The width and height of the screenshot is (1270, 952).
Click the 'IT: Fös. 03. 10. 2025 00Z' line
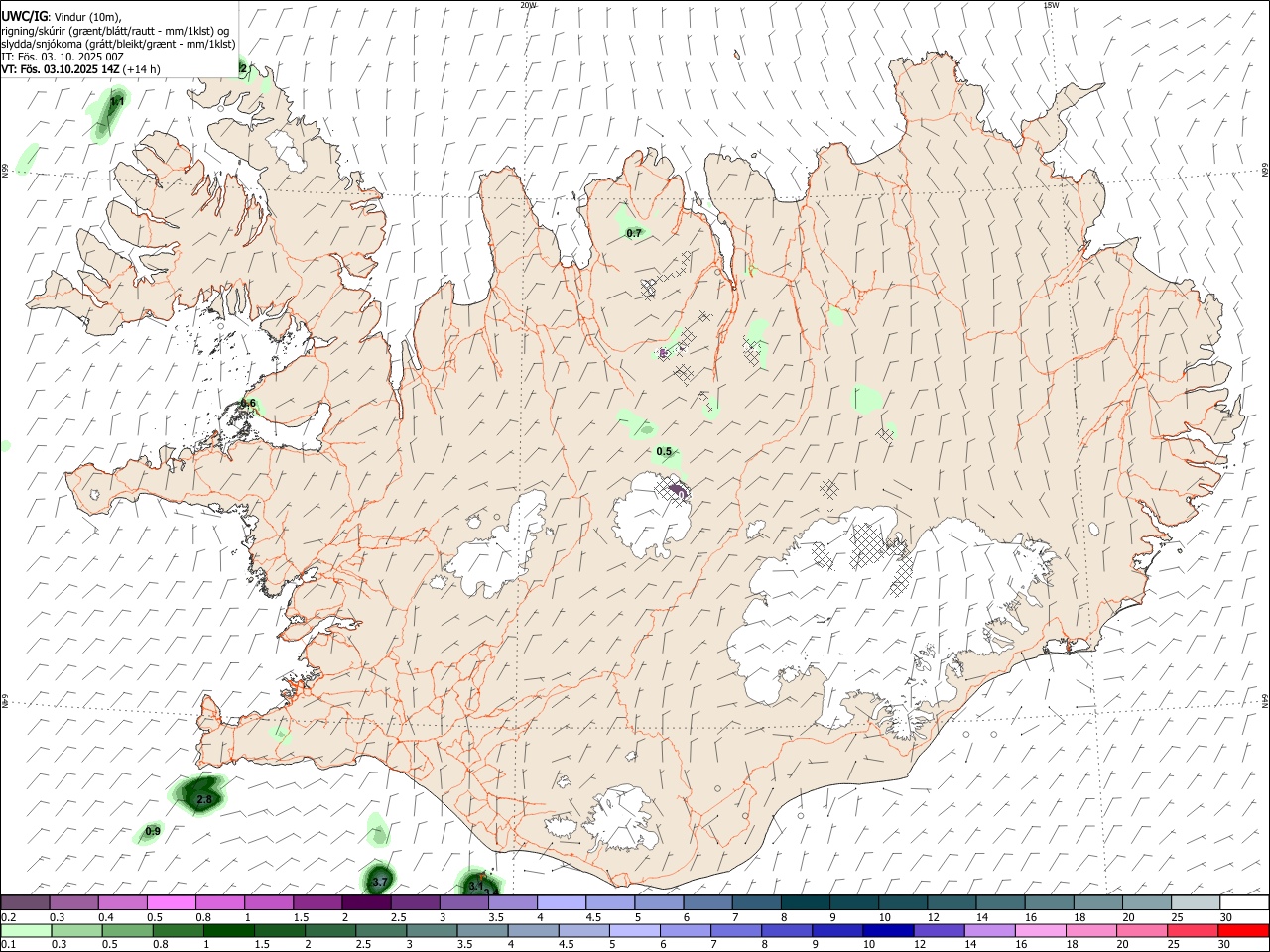coord(63,57)
